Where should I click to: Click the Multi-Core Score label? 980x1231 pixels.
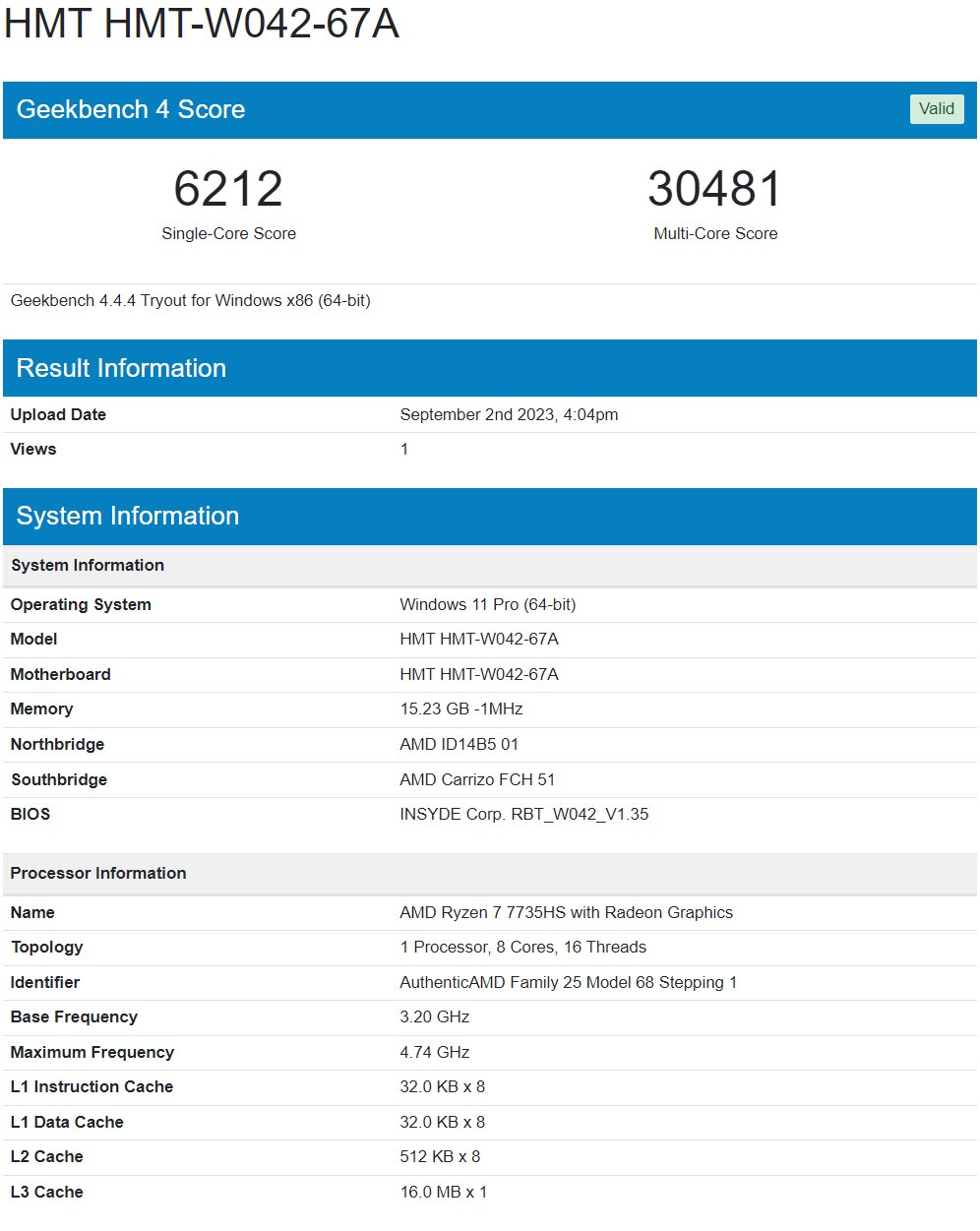pos(715,233)
